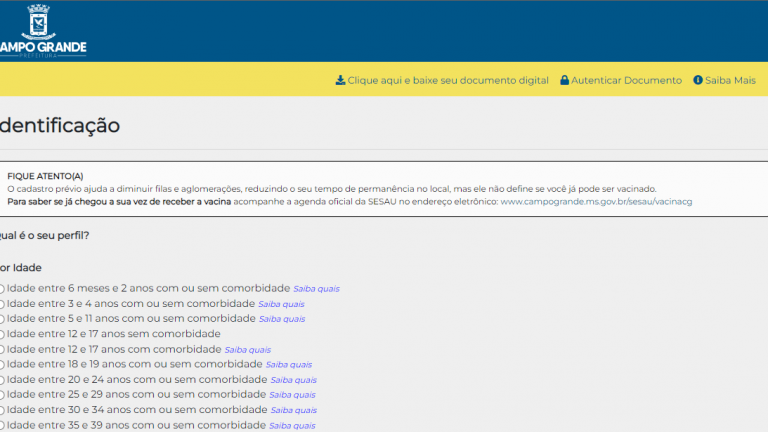Choose 'Idade entre 12 e 17 anos com comorbidade'
The width and height of the screenshot is (768, 432).
pyautogui.click(x=2, y=350)
